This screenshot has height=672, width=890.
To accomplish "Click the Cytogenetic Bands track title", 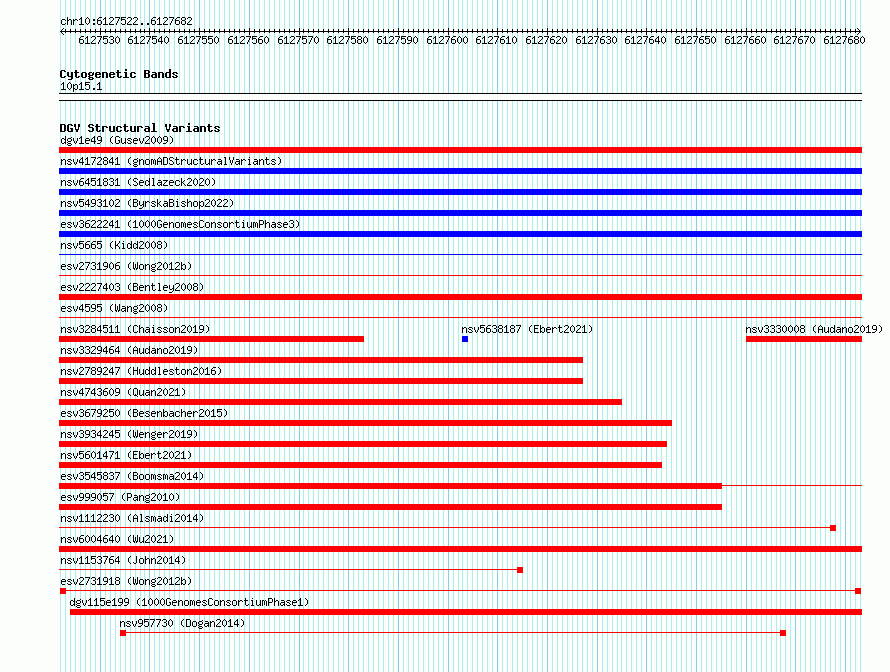I will [119, 74].
